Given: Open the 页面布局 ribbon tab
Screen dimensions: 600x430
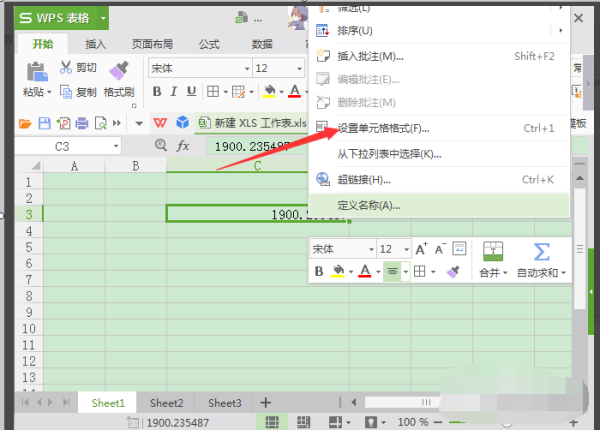Looking at the screenshot, I should (x=152, y=44).
